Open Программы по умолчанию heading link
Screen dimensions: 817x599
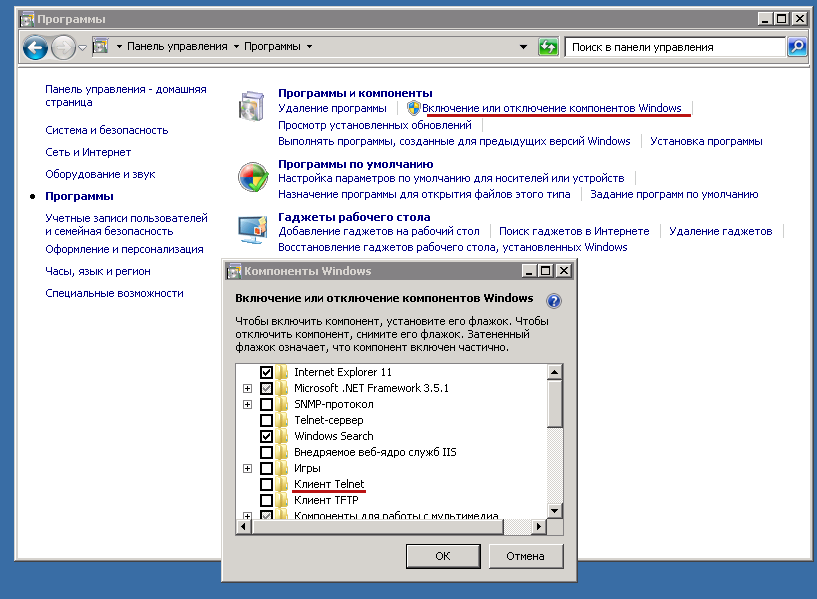(x=355, y=164)
